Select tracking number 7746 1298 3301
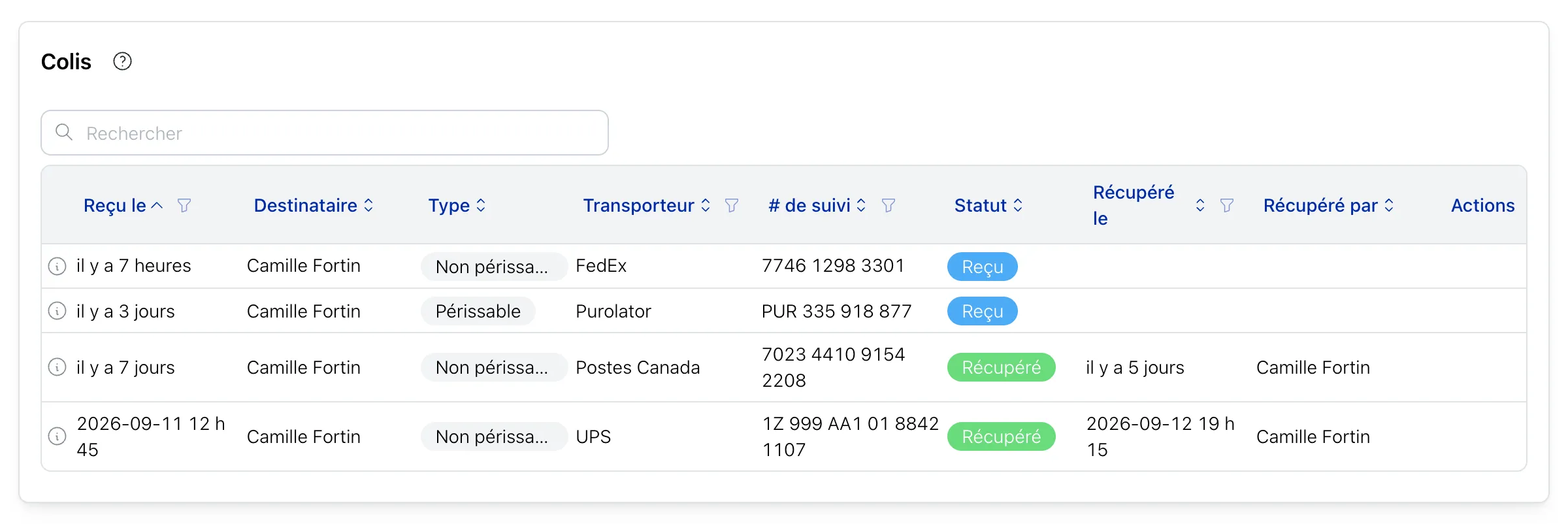The width and height of the screenshot is (1568, 524). pos(833,266)
